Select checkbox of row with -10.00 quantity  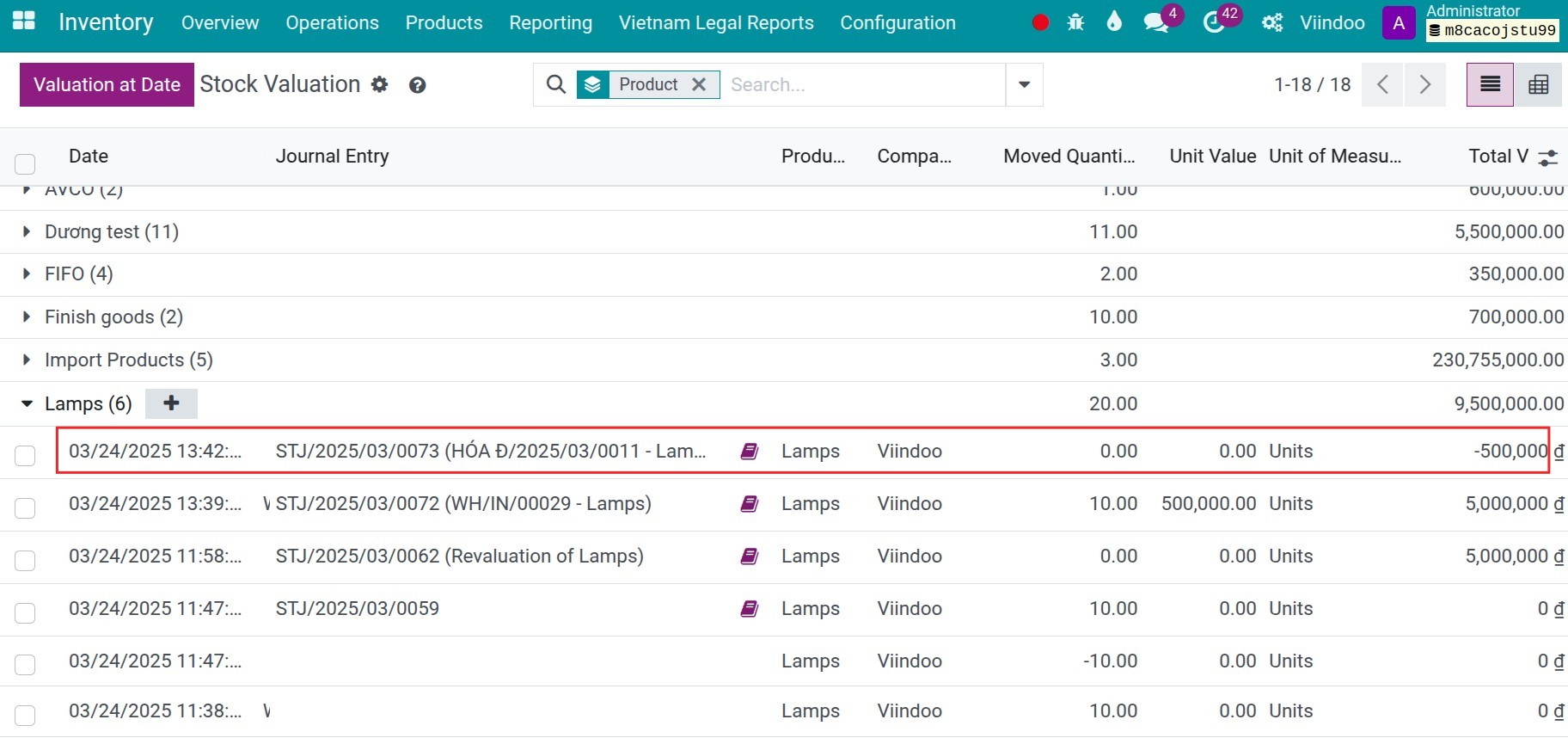(x=25, y=664)
